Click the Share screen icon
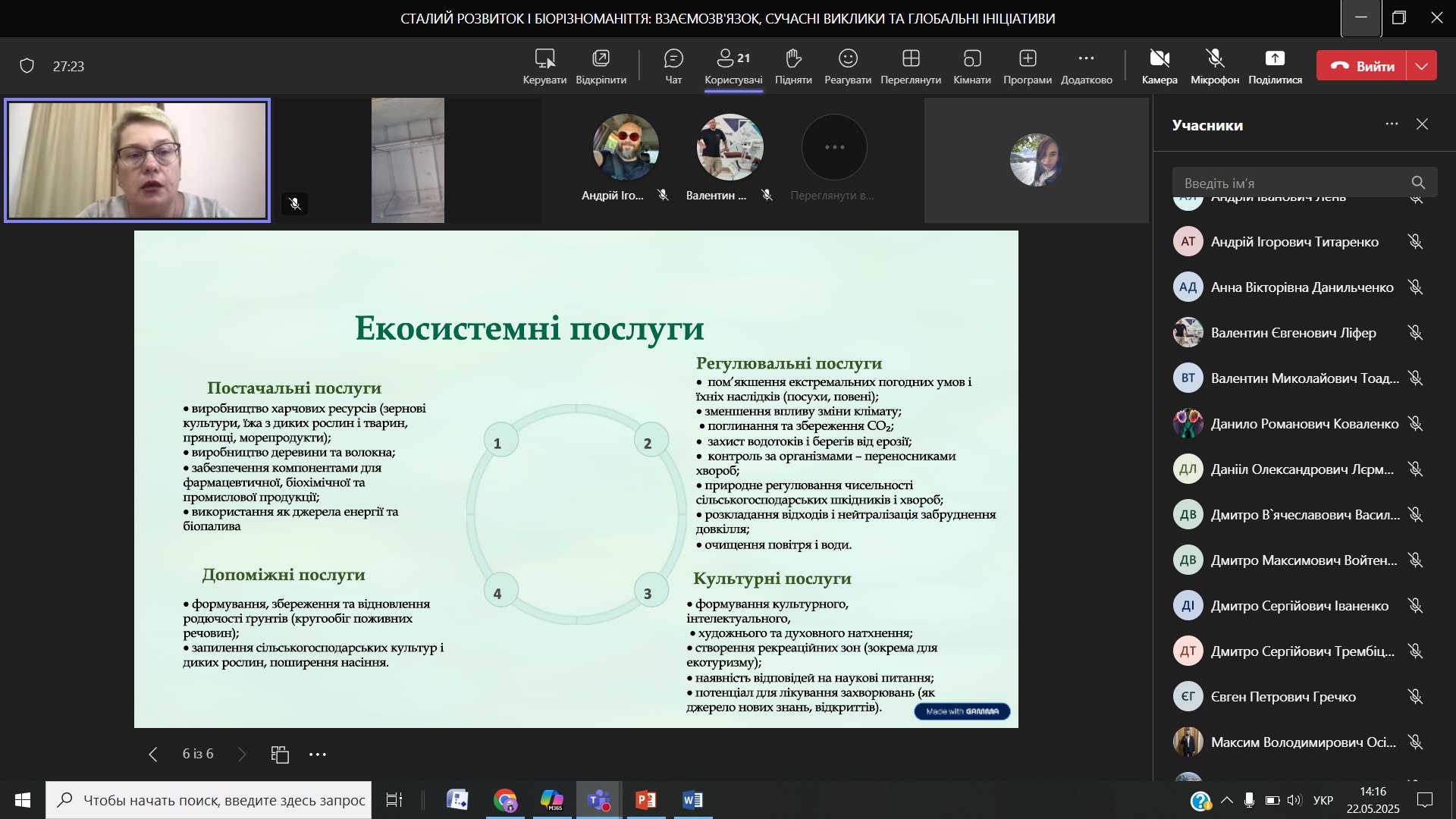 (1275, 59)
